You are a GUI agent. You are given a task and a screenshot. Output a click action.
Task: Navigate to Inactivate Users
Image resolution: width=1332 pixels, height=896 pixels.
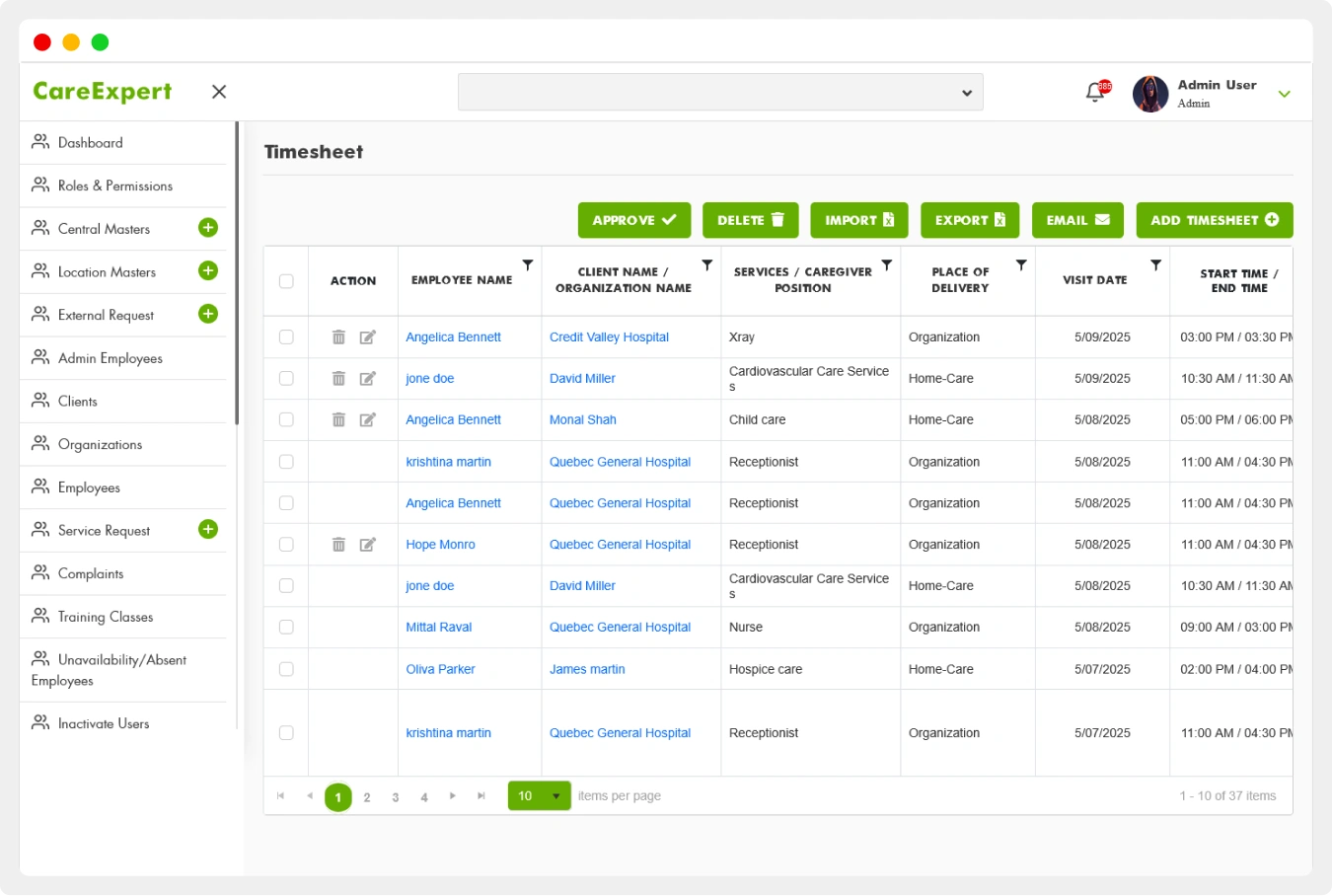102,723
